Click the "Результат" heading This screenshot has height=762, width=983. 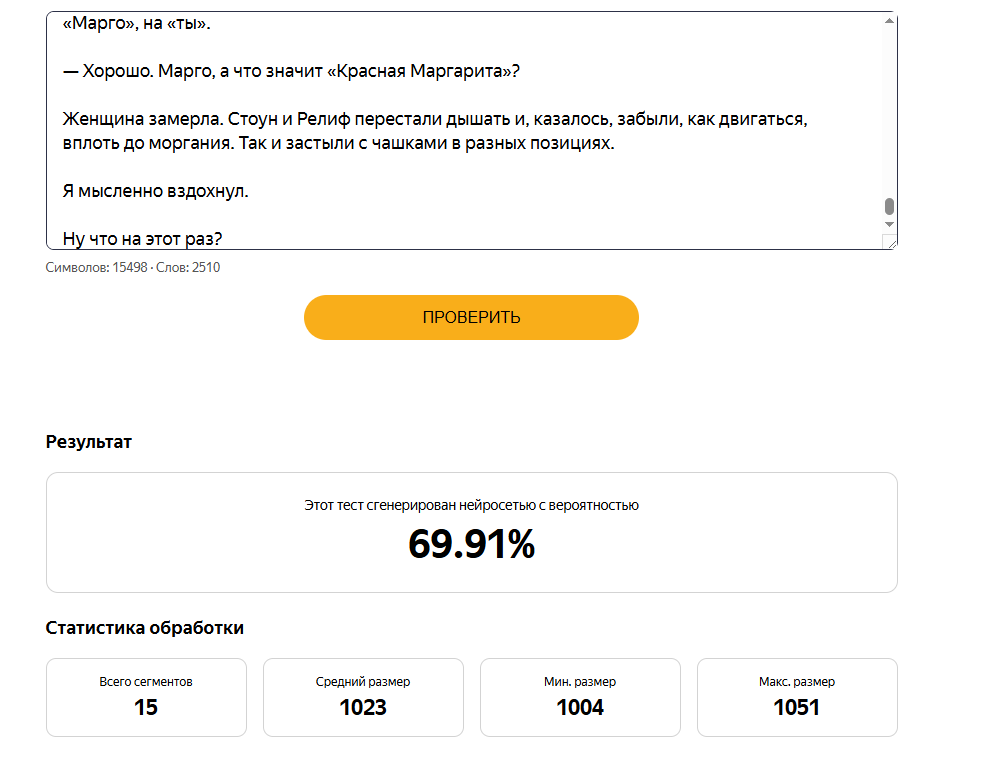pyautogui.click(x=88, y=442)
